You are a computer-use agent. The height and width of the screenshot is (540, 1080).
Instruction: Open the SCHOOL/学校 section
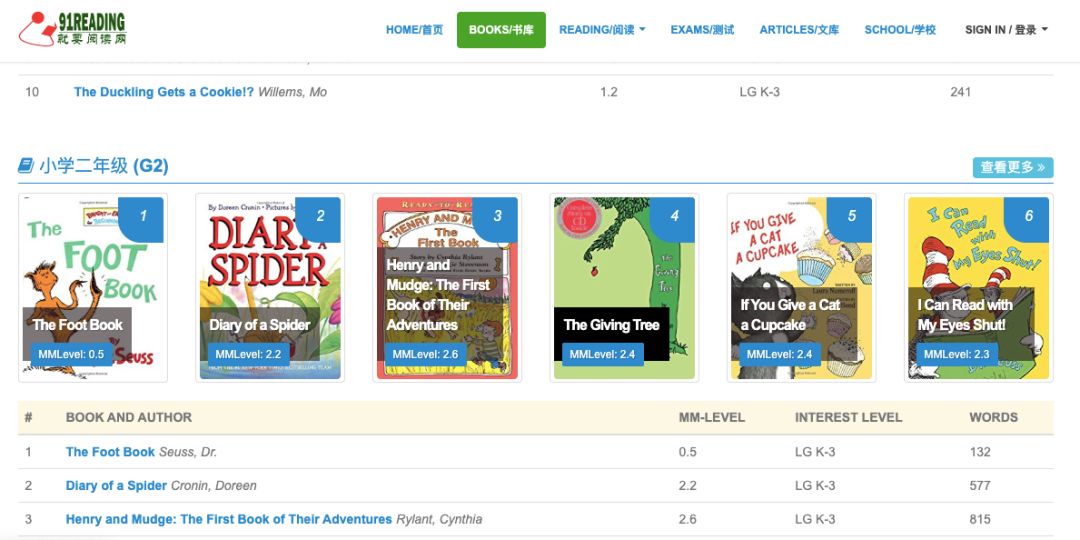[x=900, y=30]
